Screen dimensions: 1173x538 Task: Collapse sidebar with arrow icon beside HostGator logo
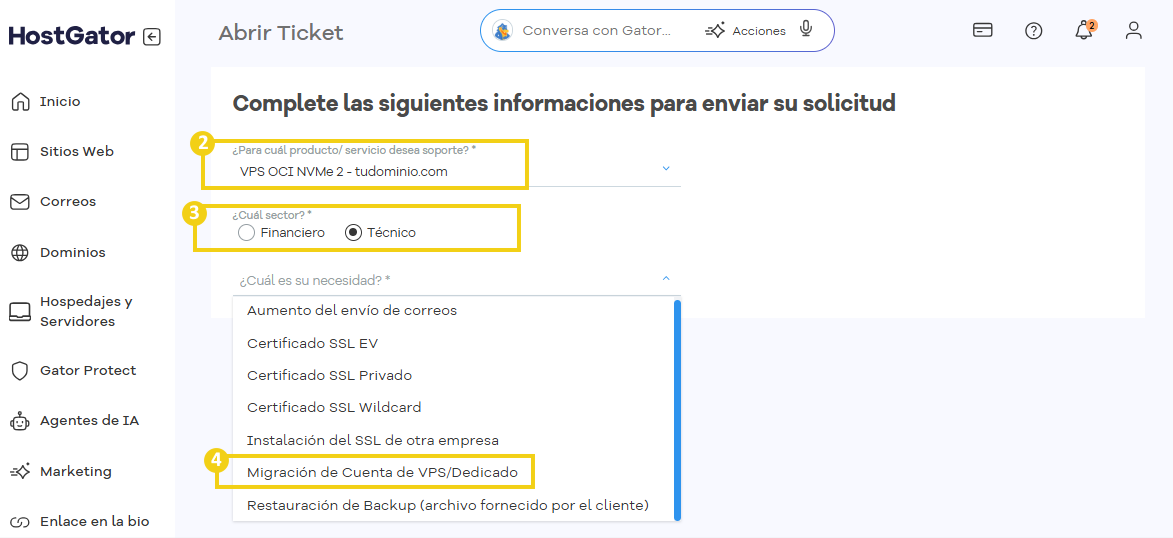click(152, 37)
